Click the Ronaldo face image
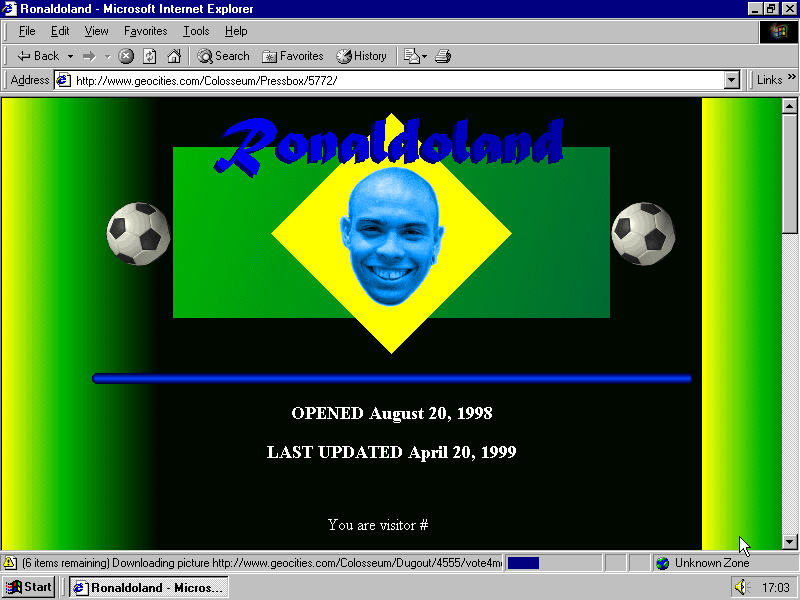This screenshot has width=800, height=600. 391,236
